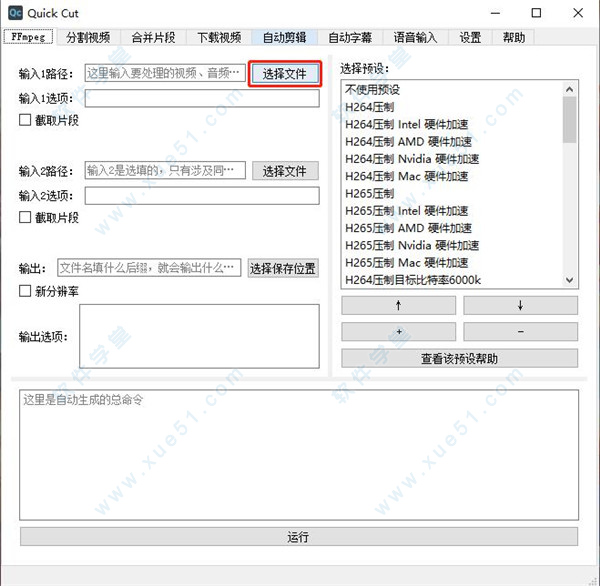Select H265压制 Nvidia 硬件加速 preset
Image resolution: width=600 pixels, height=586 pixels.
pos(453,245)
